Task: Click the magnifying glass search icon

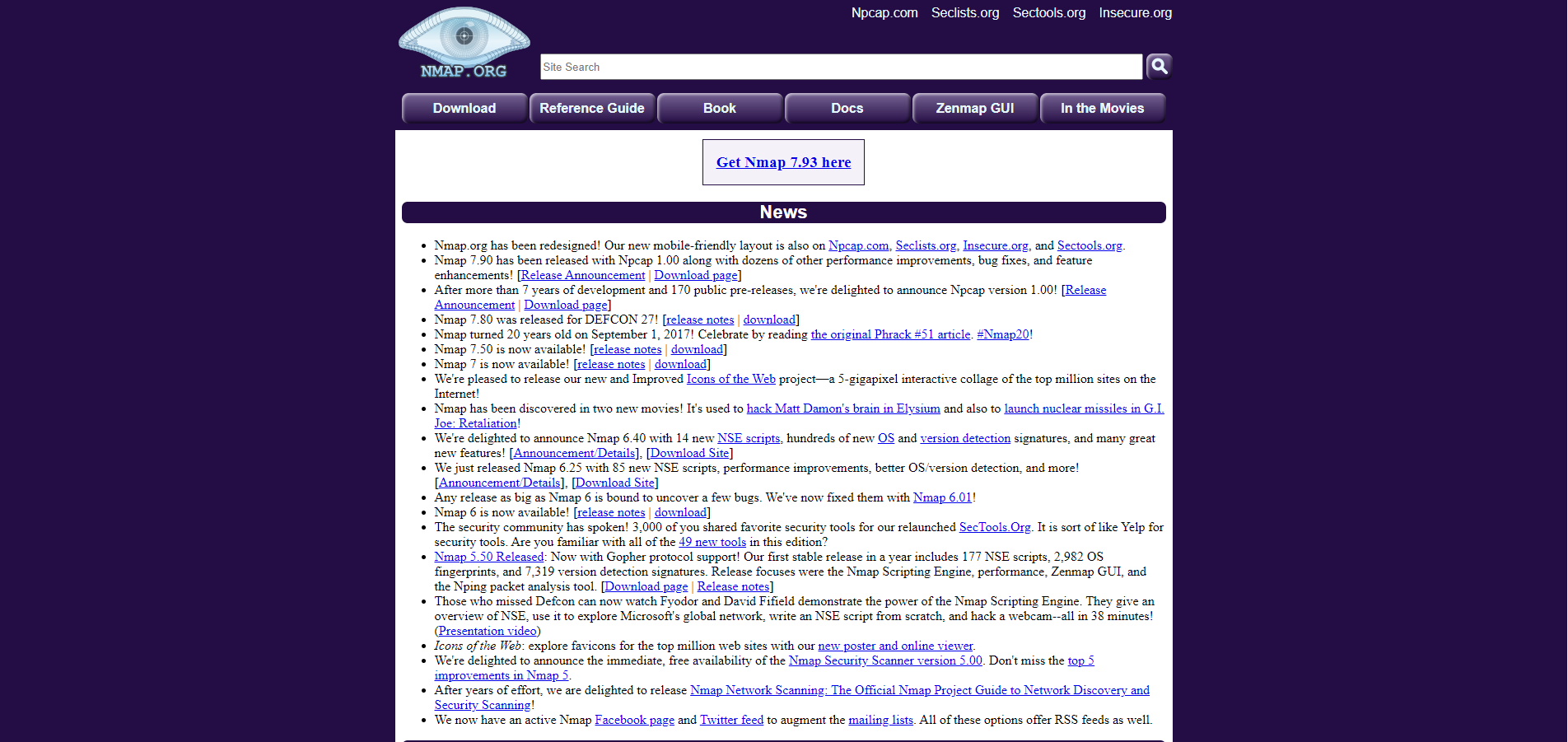Action: click(x=1159, y=66)
